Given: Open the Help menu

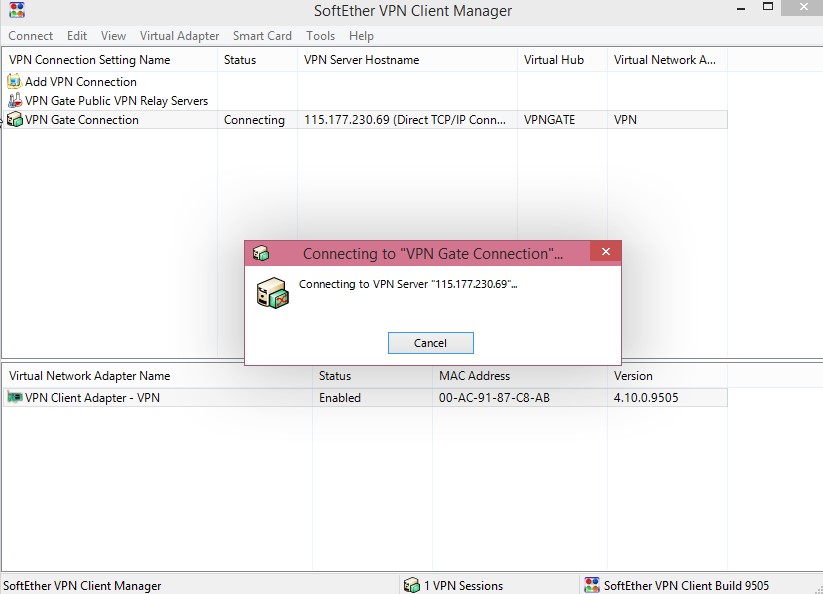Looking at the screenshot, I should pos(361,36).
